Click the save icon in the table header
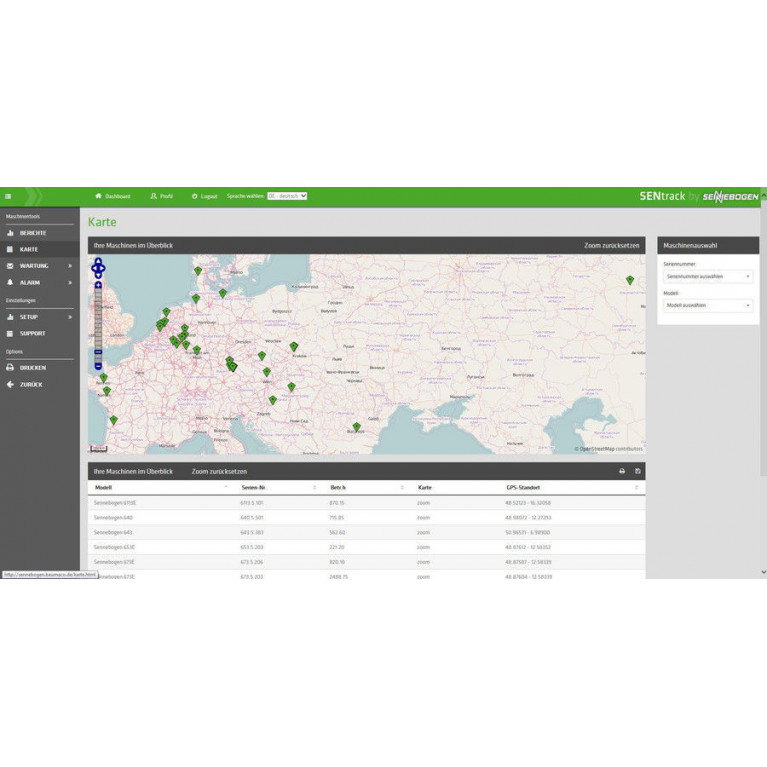 click(x=637, y=471)
